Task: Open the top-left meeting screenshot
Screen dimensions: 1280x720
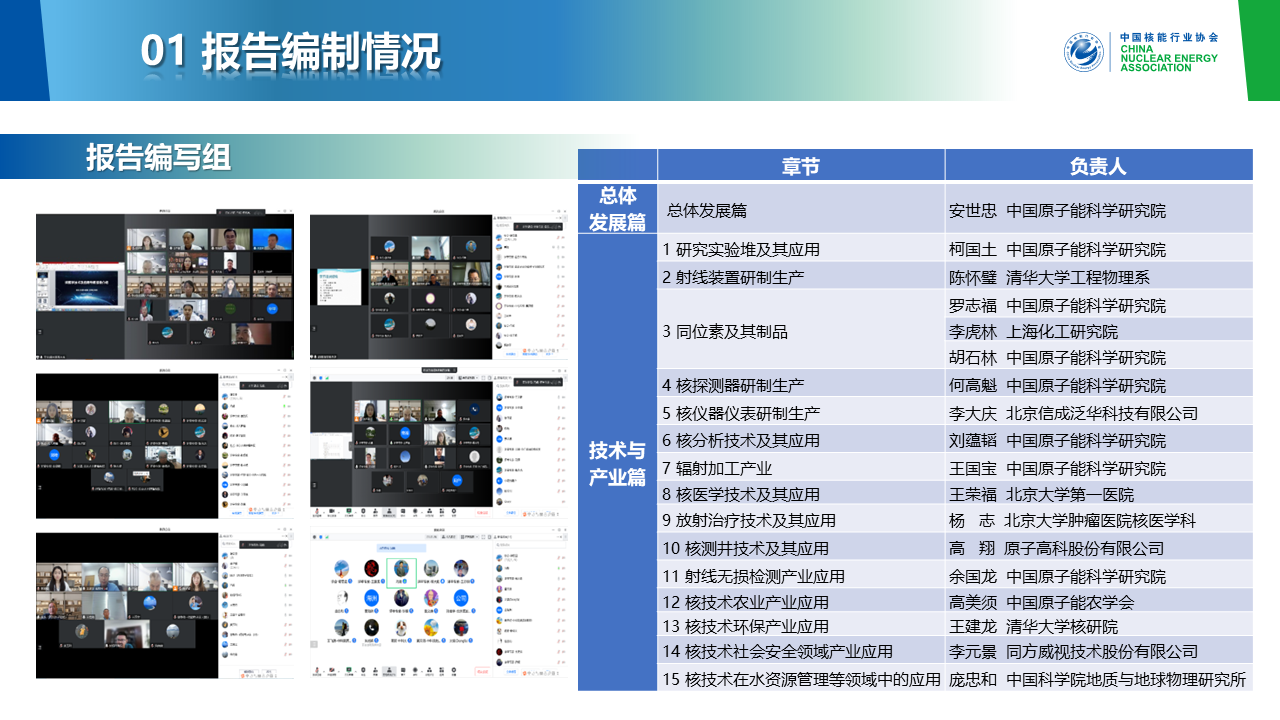Action: tap(165, 286)
